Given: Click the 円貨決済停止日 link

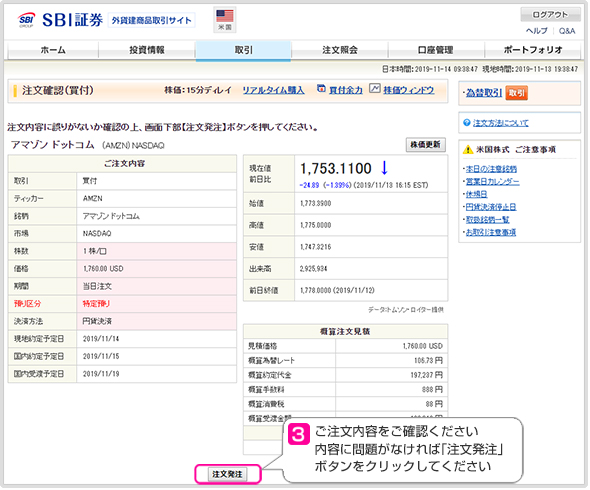Looking at the screenshot, I should pyautogui.click(x=491, y=207).
